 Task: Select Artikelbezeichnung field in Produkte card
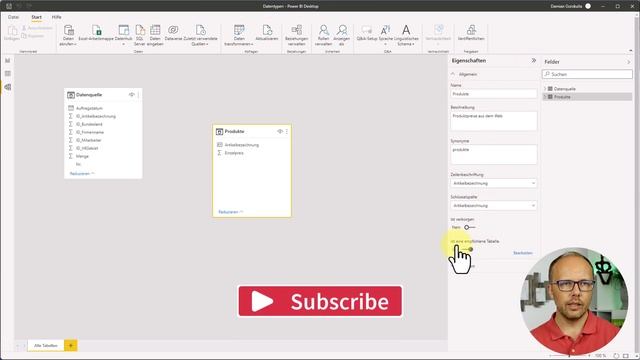(242, 145)
